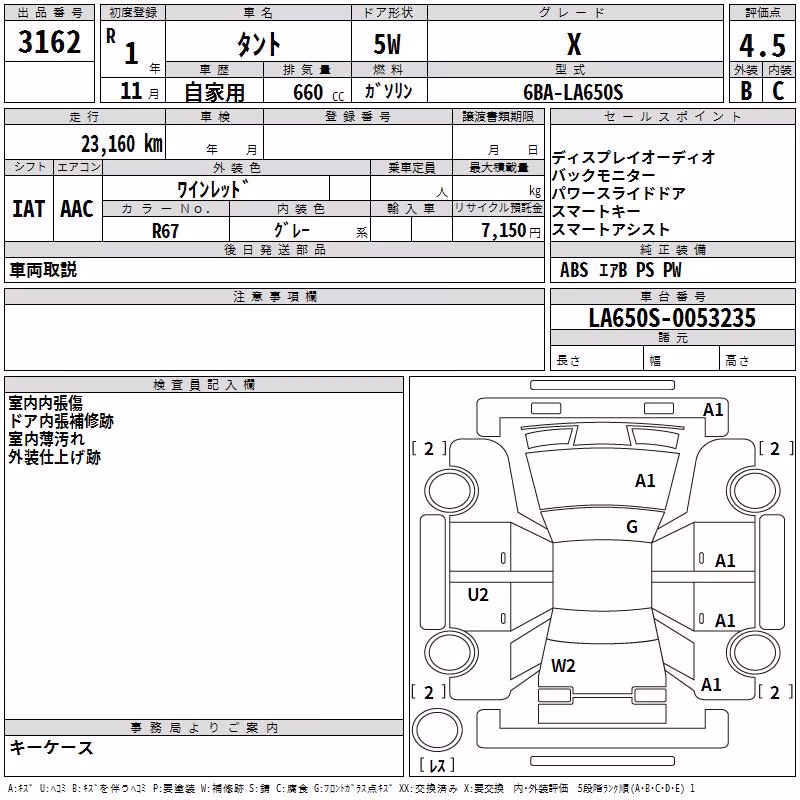Select mileage 23,160 km
The image size is (800, 800).
(122, 143)
